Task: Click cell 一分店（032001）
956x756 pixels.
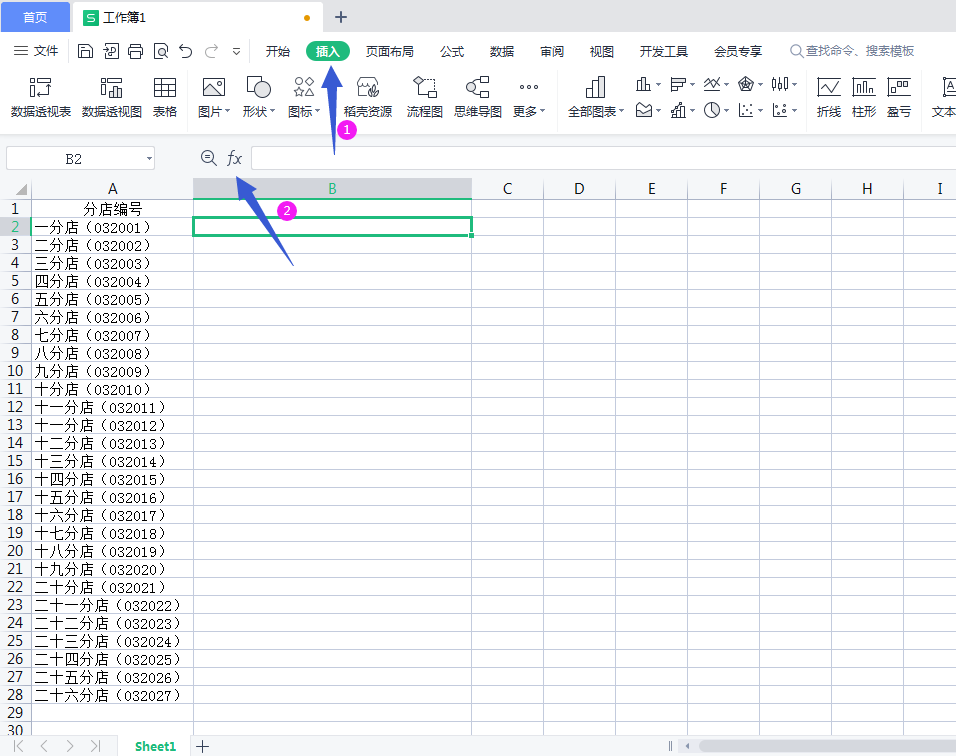Action: pyautogui.click(x=112, y=227)
